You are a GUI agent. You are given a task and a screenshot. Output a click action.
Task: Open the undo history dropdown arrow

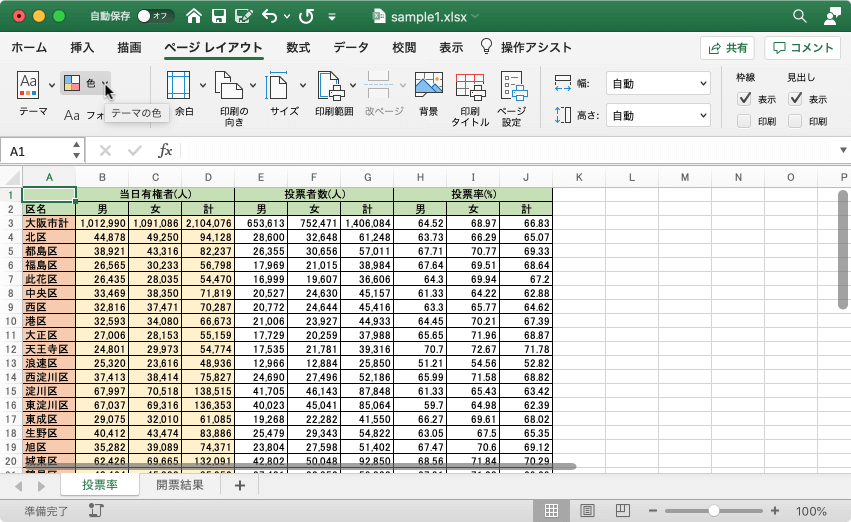(287, 17)
